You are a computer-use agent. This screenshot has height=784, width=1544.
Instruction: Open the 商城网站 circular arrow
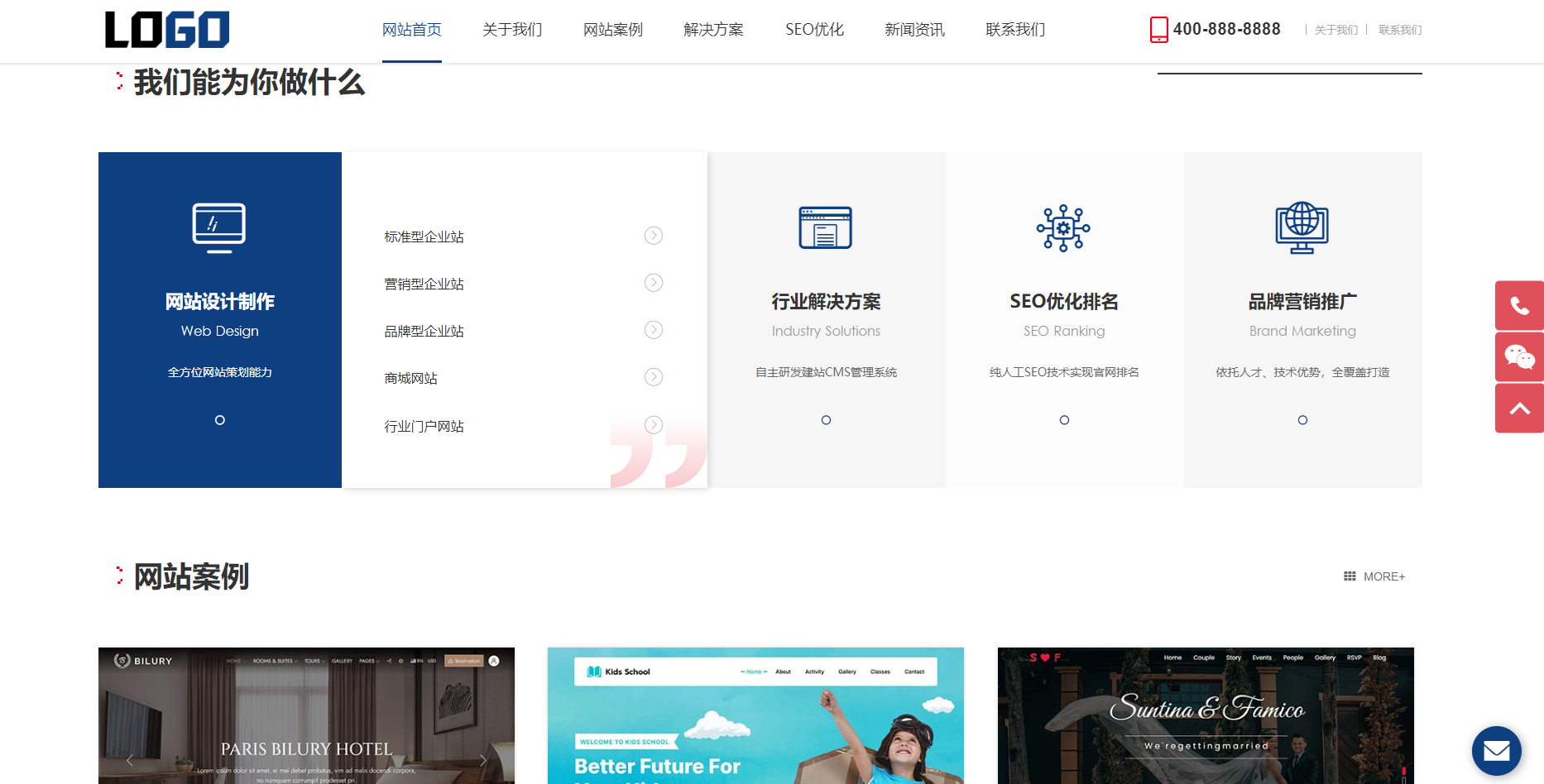653,377
